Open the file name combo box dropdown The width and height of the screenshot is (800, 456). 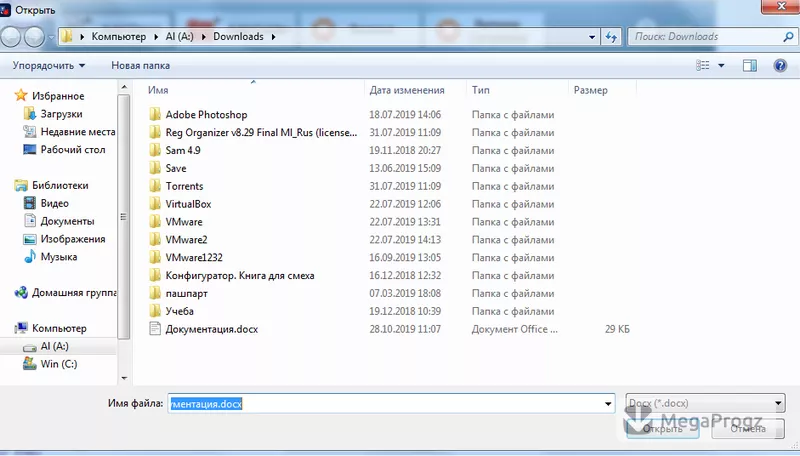click(x=608, y=403)
